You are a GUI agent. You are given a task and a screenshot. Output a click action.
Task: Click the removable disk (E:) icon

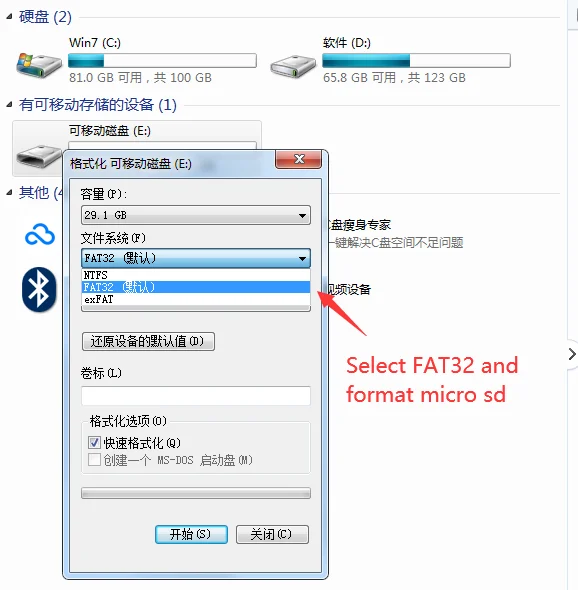(39, 157)
